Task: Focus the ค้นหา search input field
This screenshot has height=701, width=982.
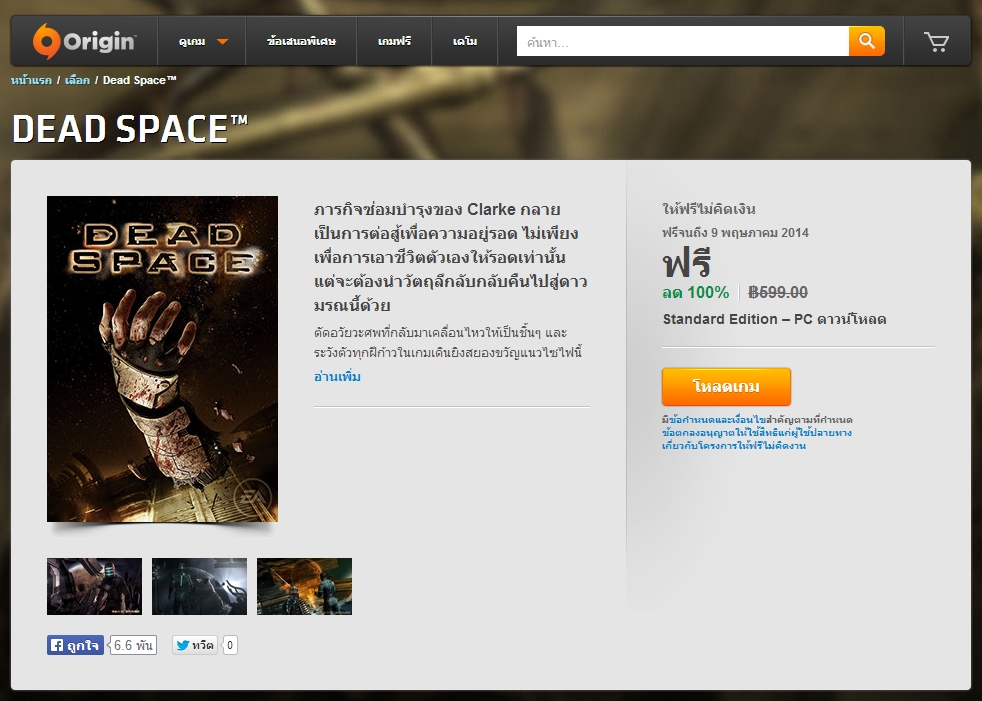Action: pyautogui.click(x=683, y=41)
